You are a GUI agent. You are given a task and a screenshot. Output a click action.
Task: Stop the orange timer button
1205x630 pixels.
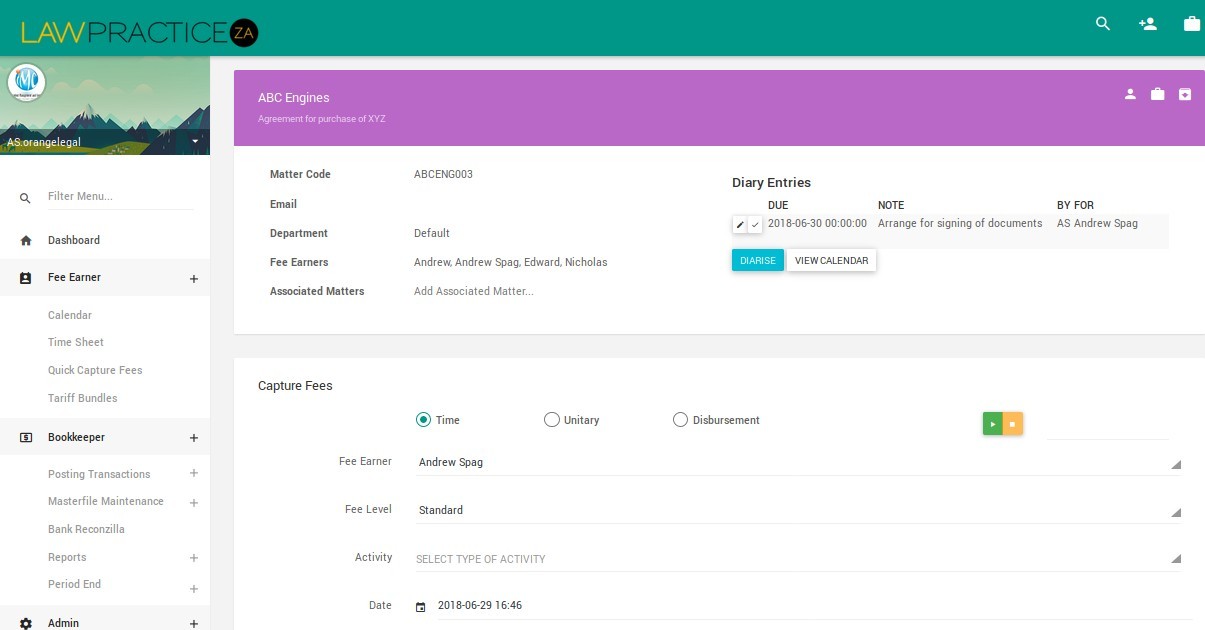(x=1013, y=423)
